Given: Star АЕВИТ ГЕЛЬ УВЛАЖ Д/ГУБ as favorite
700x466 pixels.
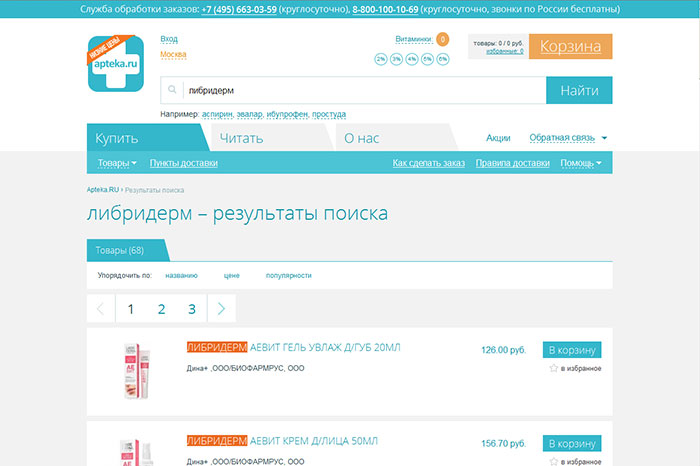Looking at the screenshot, I should [x=554, y=368].
